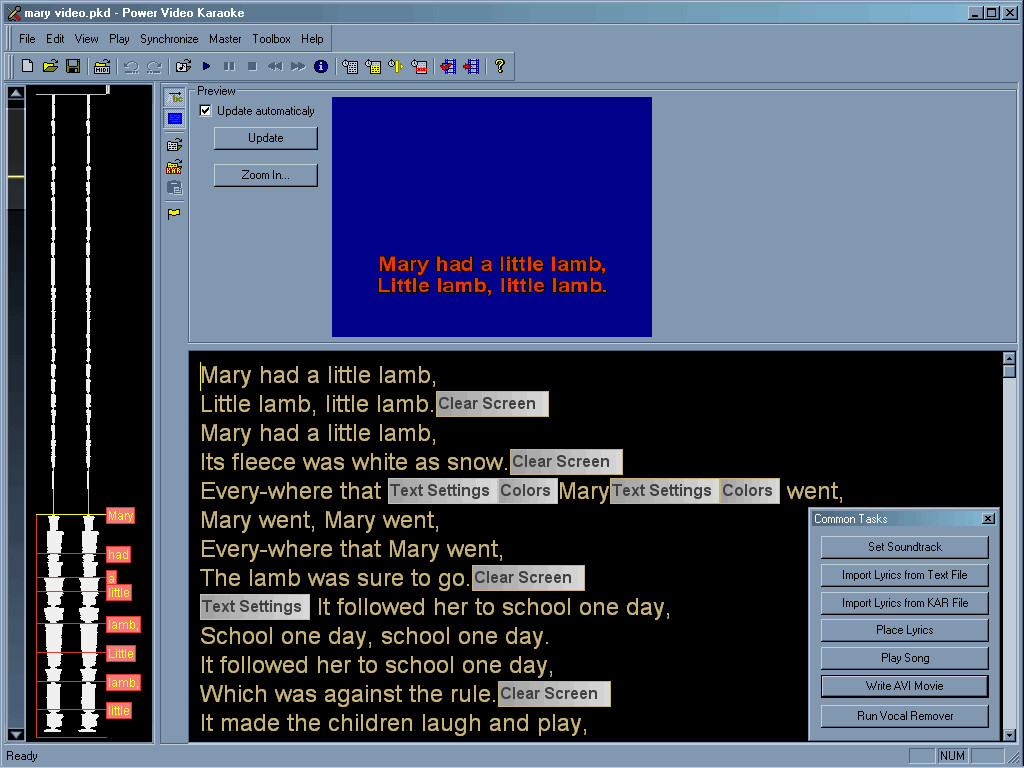Stop playback with the square Stop button
The image size is (1024, 768).
(252, 66)
